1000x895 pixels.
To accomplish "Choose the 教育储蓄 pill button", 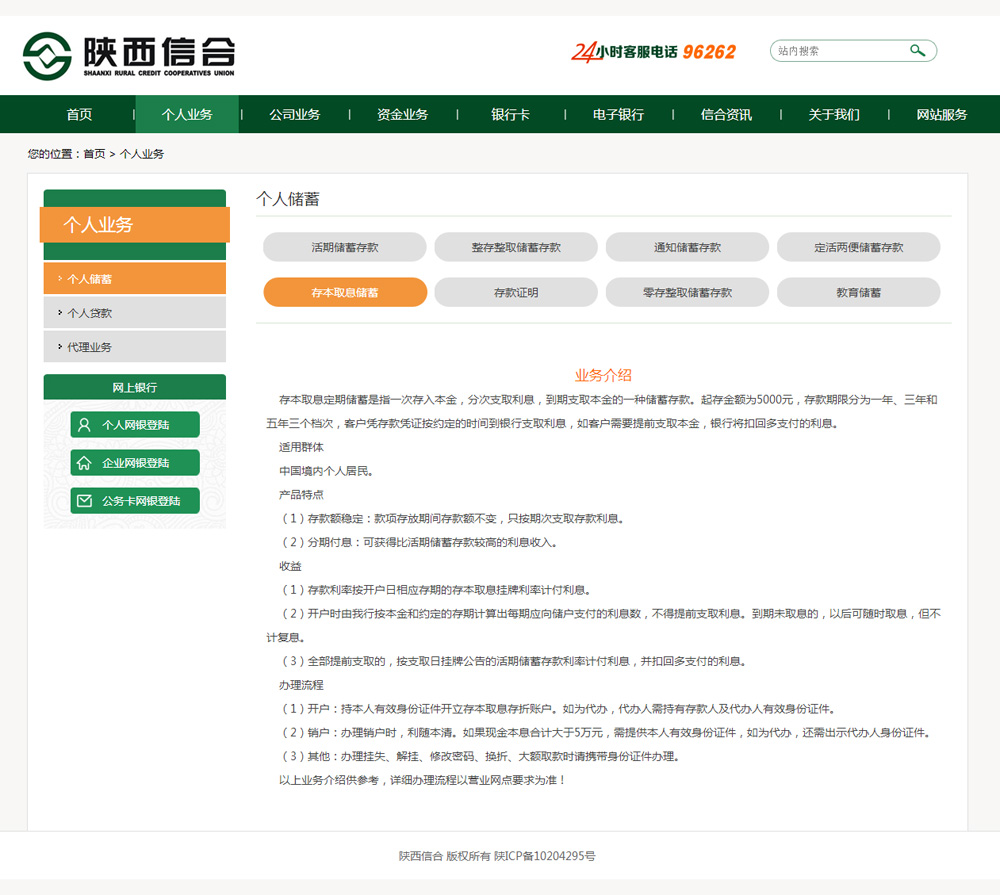I will point(858,292).
